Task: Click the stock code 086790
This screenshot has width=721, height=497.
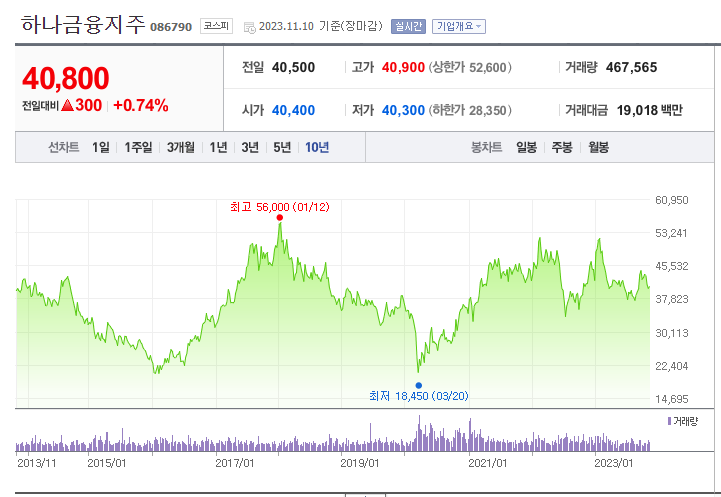Action: (171, 27)
